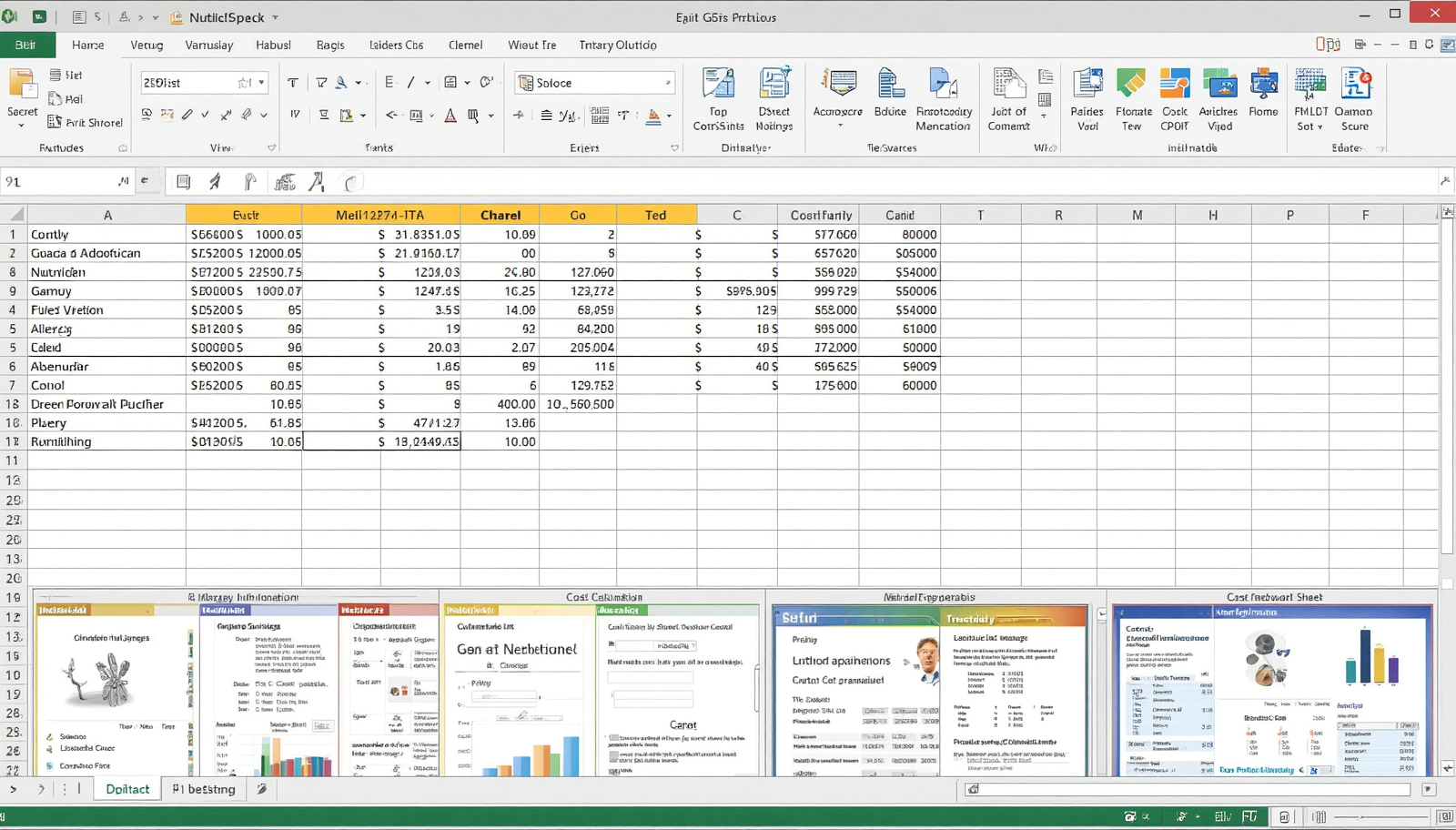This screenshot has height=830, width=1456.
Task: Click the red letter A font color icon
Action: [450, 116]
